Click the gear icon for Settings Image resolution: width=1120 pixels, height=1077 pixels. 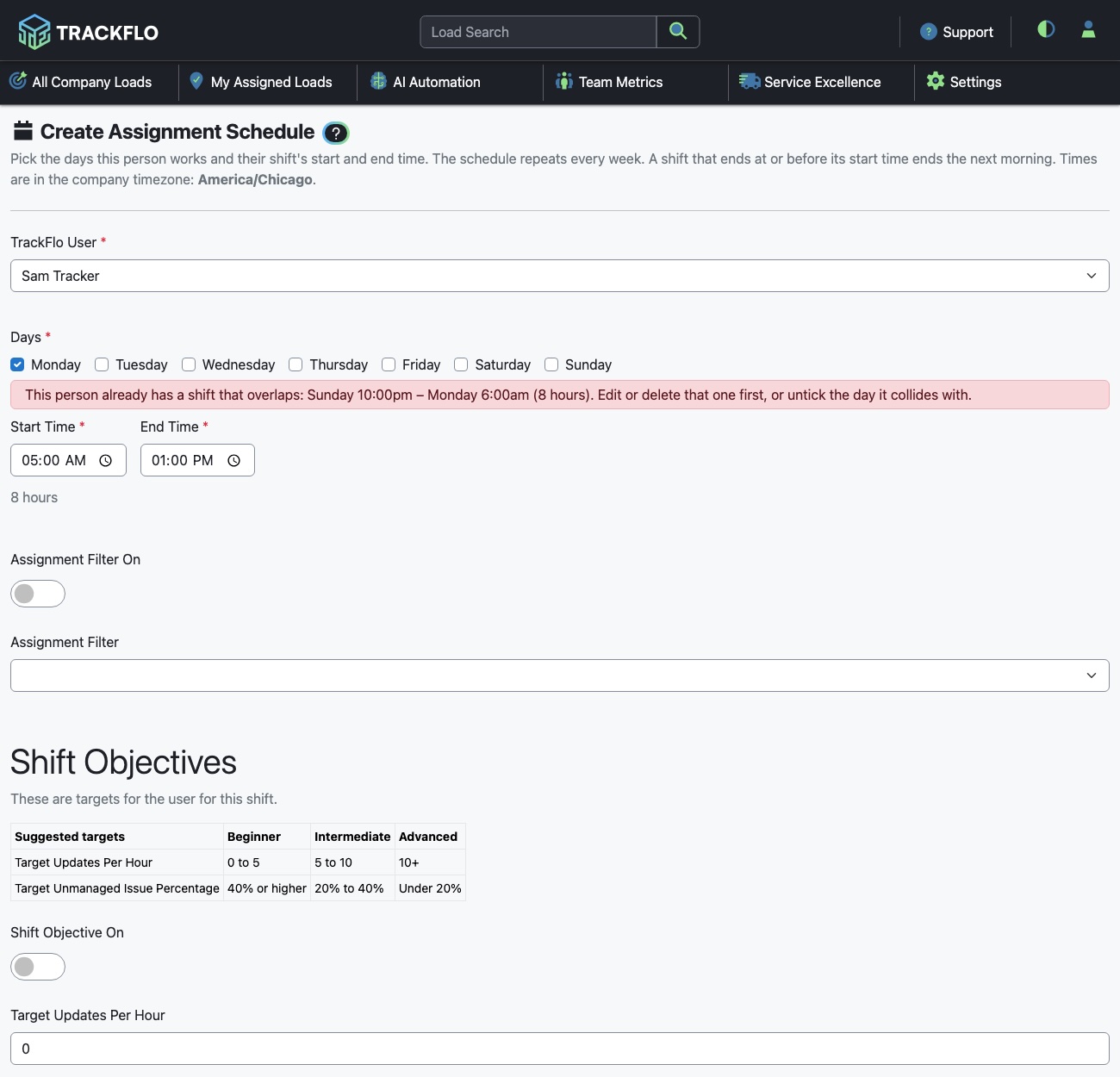[936, 81]
